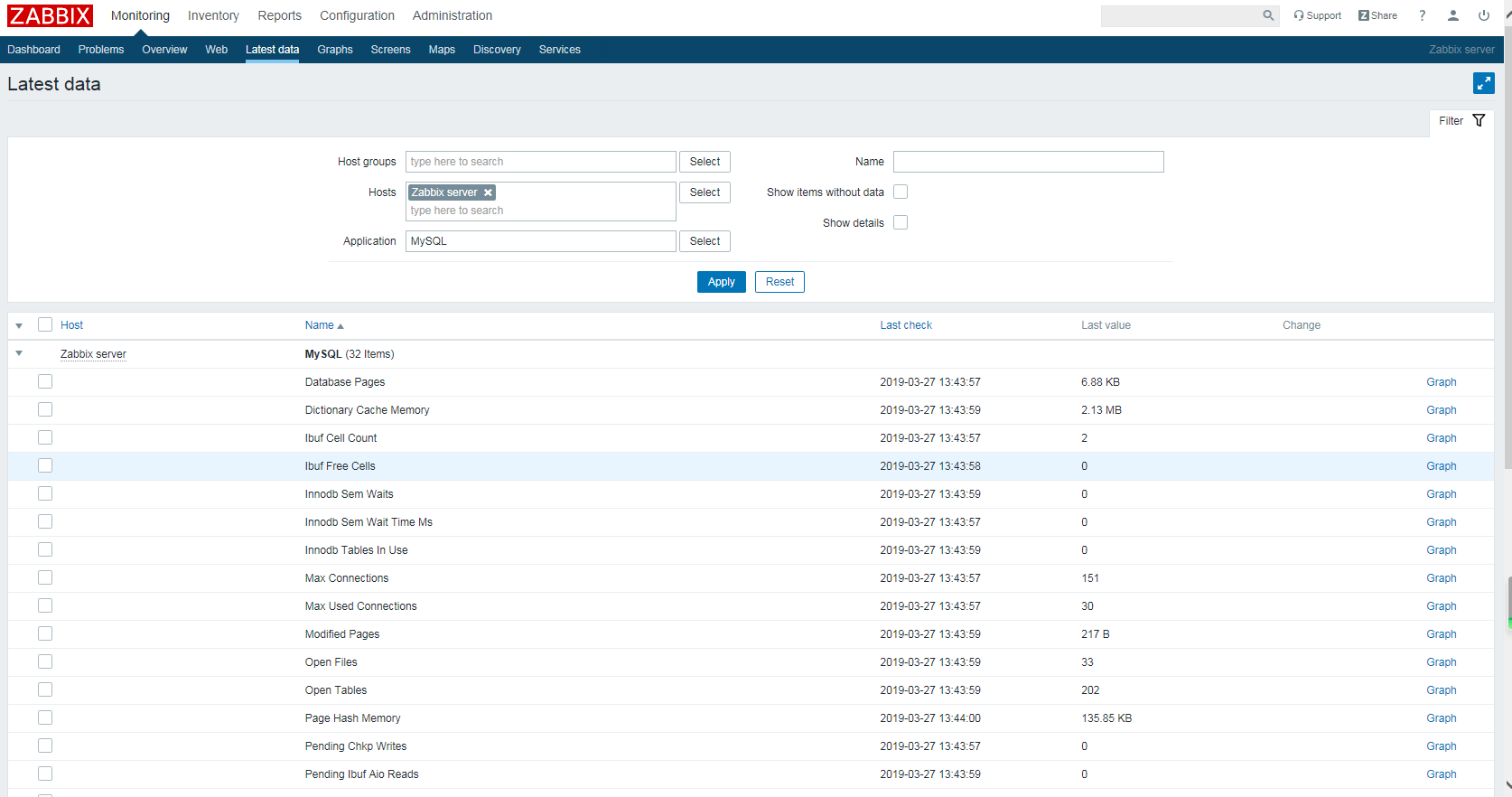Switch to Services submenu
1512x797 pixels.
pyautogui.click(x=560, y=50)
